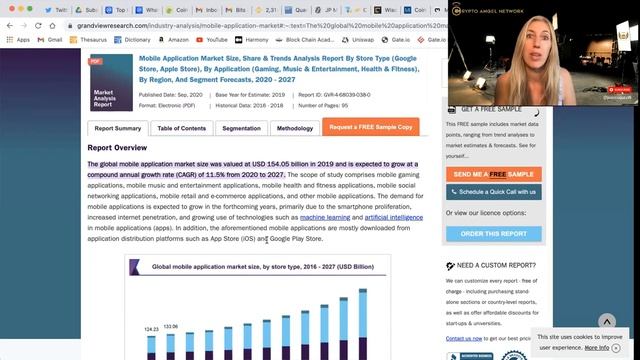The width and height of the screenshot is (640, 360).
Task: Click the accredited business badge at page bottom
Action: [470, 356]
